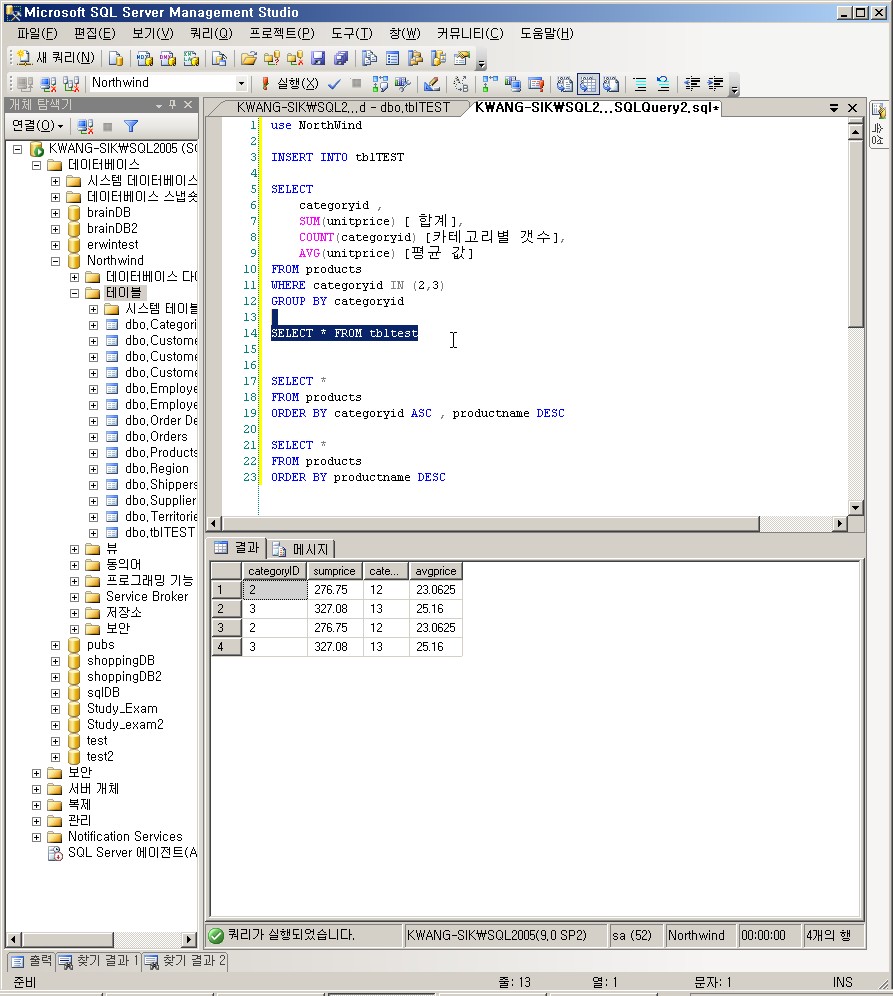Click Object Explorer disconnect icon
Viewport: 893px width, 996px height.
pyautogui.click(x=85, y=126)
